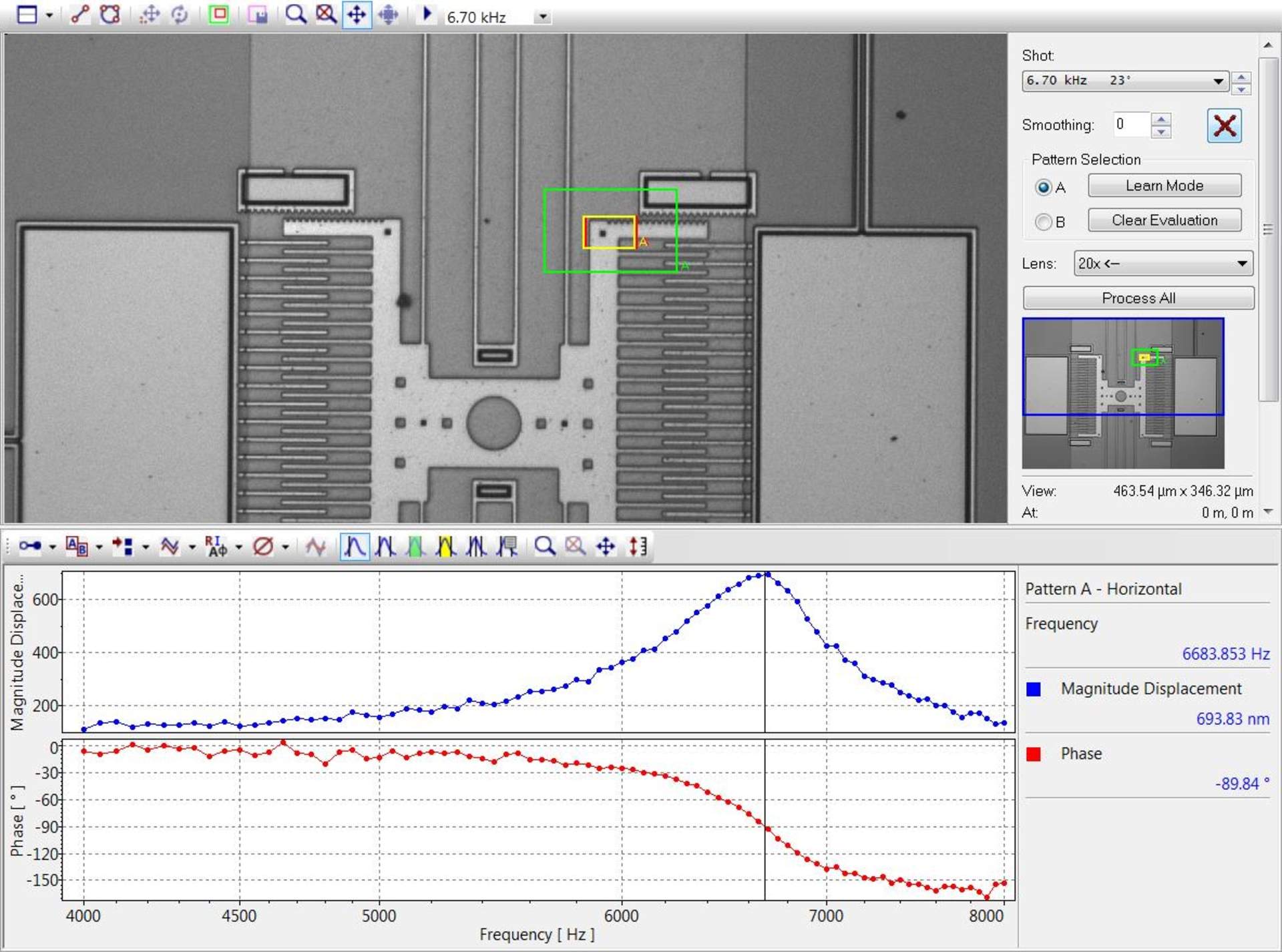Select Pattern B radio button
This screenshot has height=952, width=1282.
pyautogui.click(x=1043, y=222)
